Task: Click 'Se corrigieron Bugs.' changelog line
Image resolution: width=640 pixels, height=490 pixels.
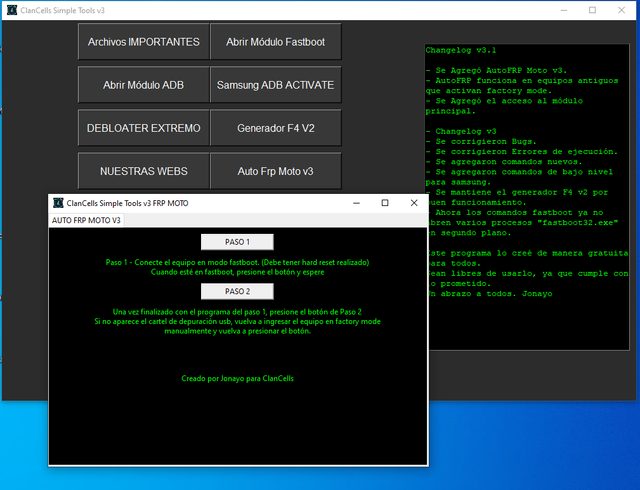Action: coord(481,141)
